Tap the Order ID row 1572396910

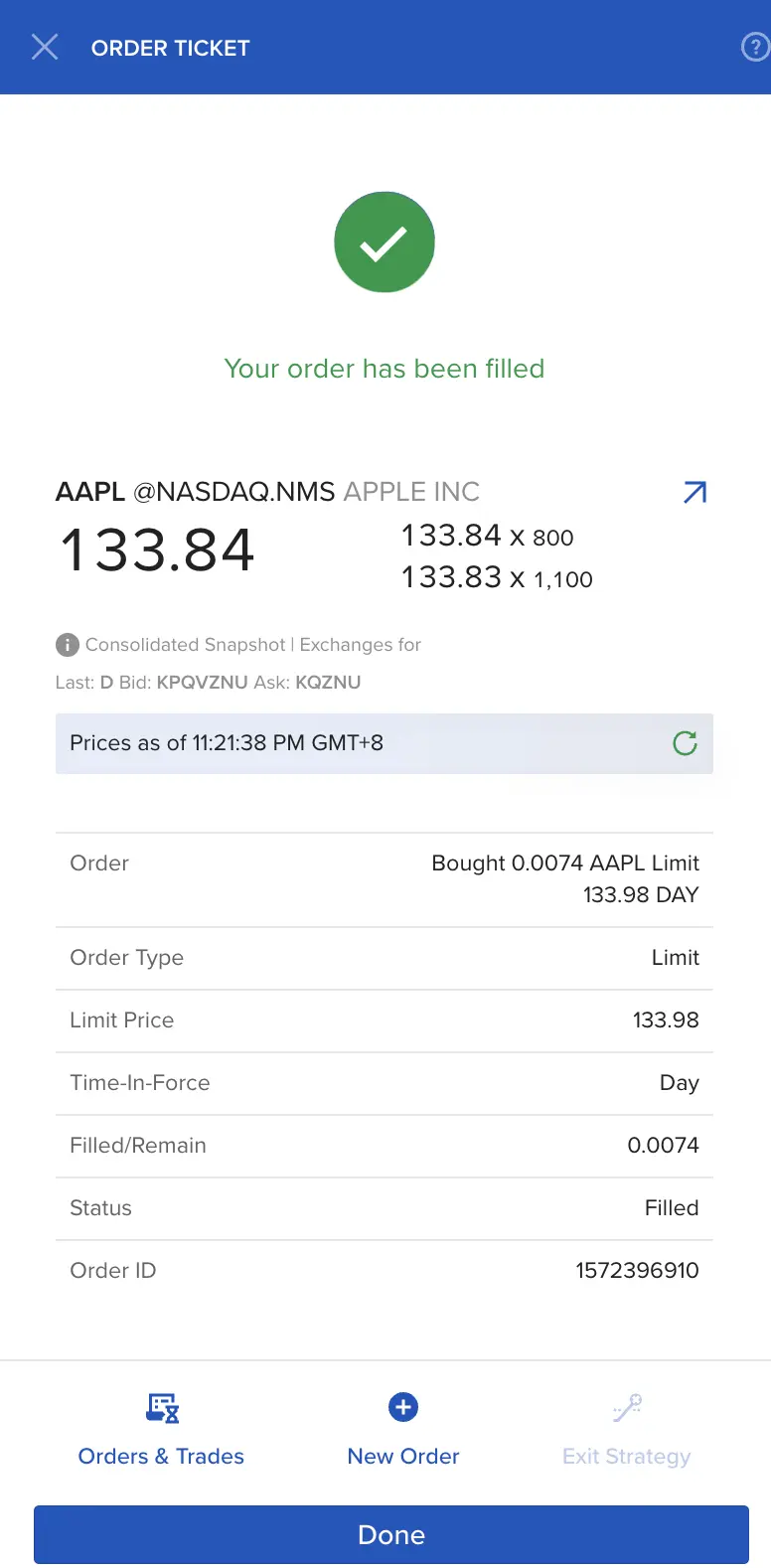pos(385,1271)
